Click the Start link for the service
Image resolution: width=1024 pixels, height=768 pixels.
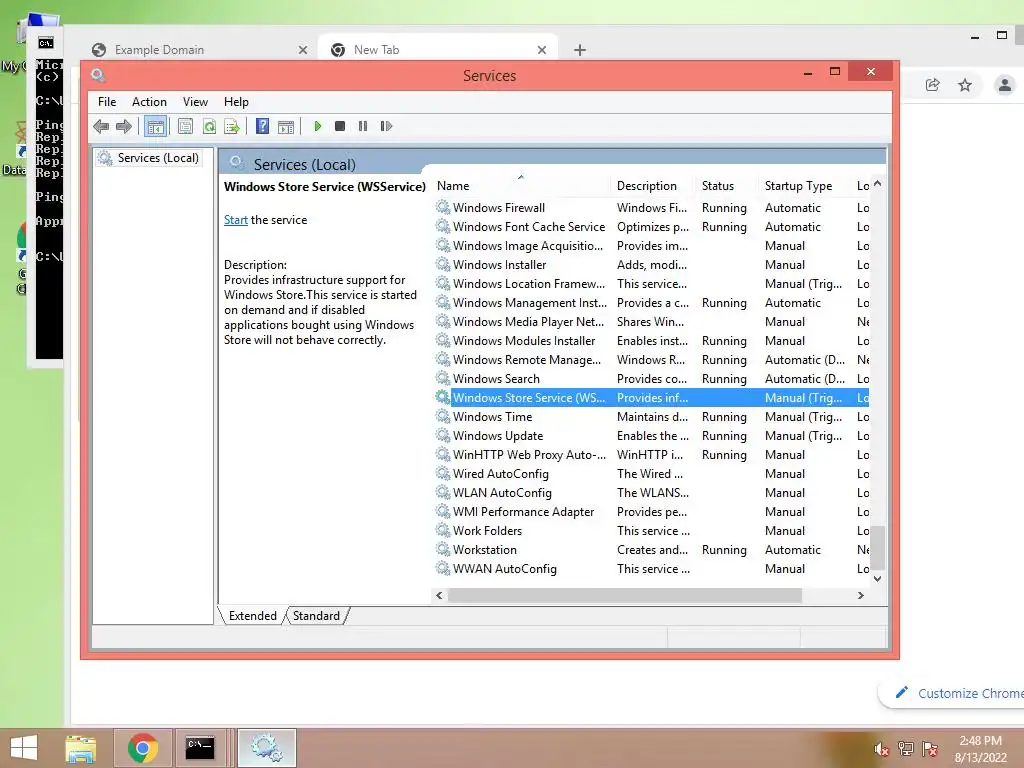(236, 220)
